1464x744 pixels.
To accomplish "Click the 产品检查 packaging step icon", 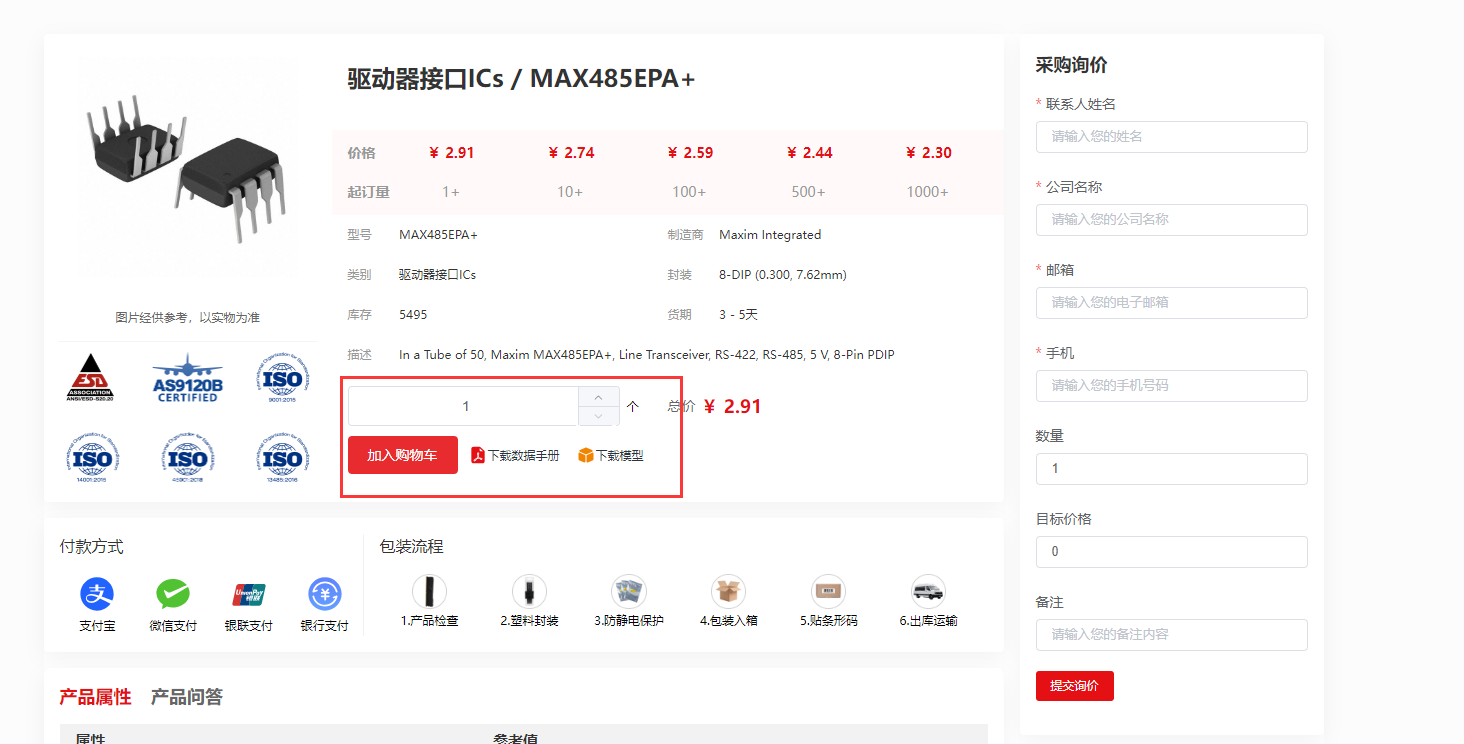I will click(430, 591).
